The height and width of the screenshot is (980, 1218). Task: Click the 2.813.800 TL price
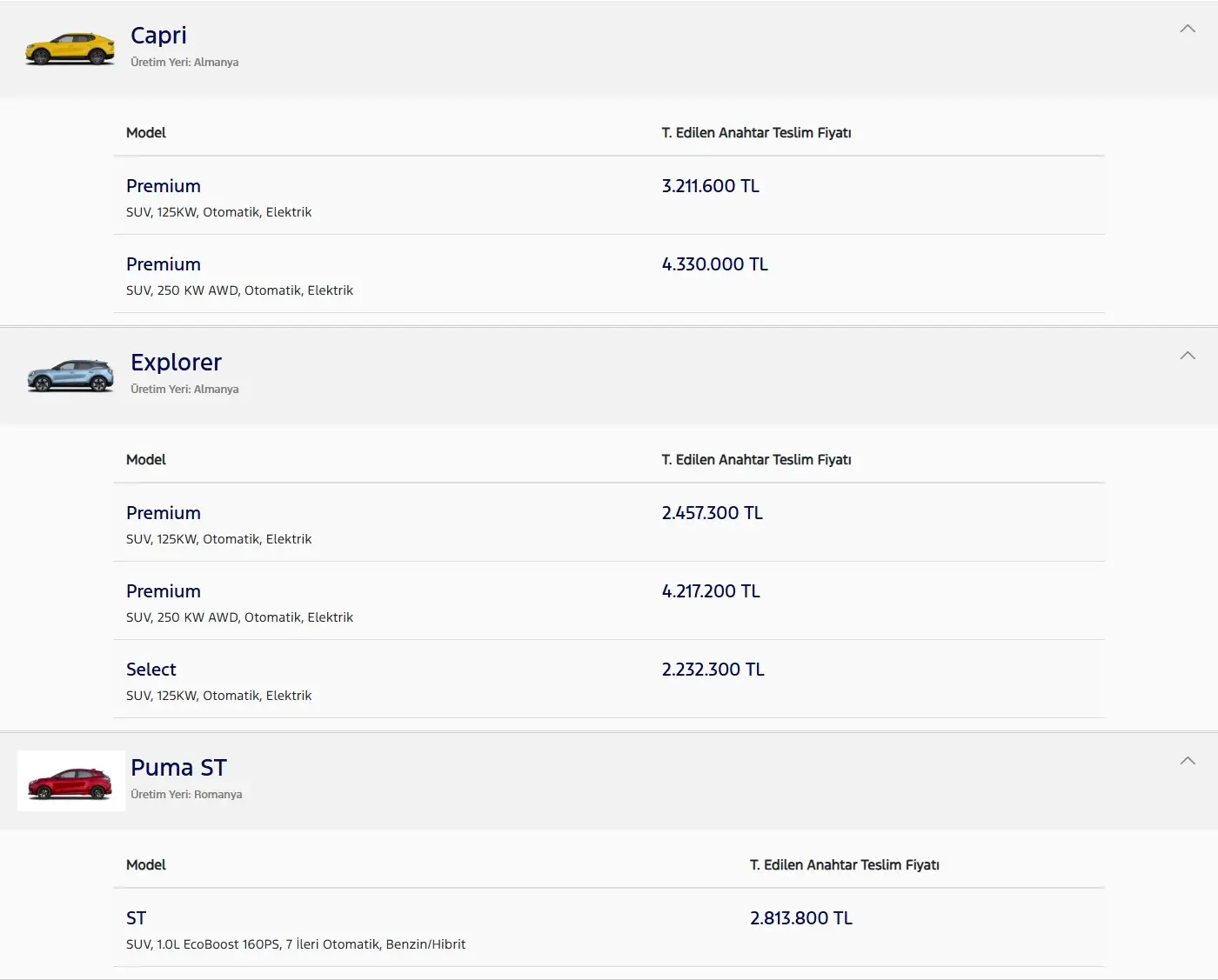point(801,918)
